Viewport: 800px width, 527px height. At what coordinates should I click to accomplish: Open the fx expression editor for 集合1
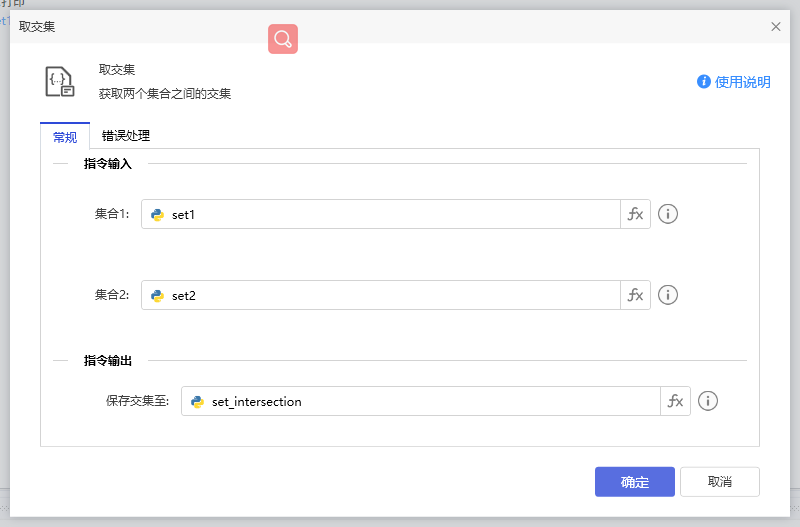click(x=635, y=214)
